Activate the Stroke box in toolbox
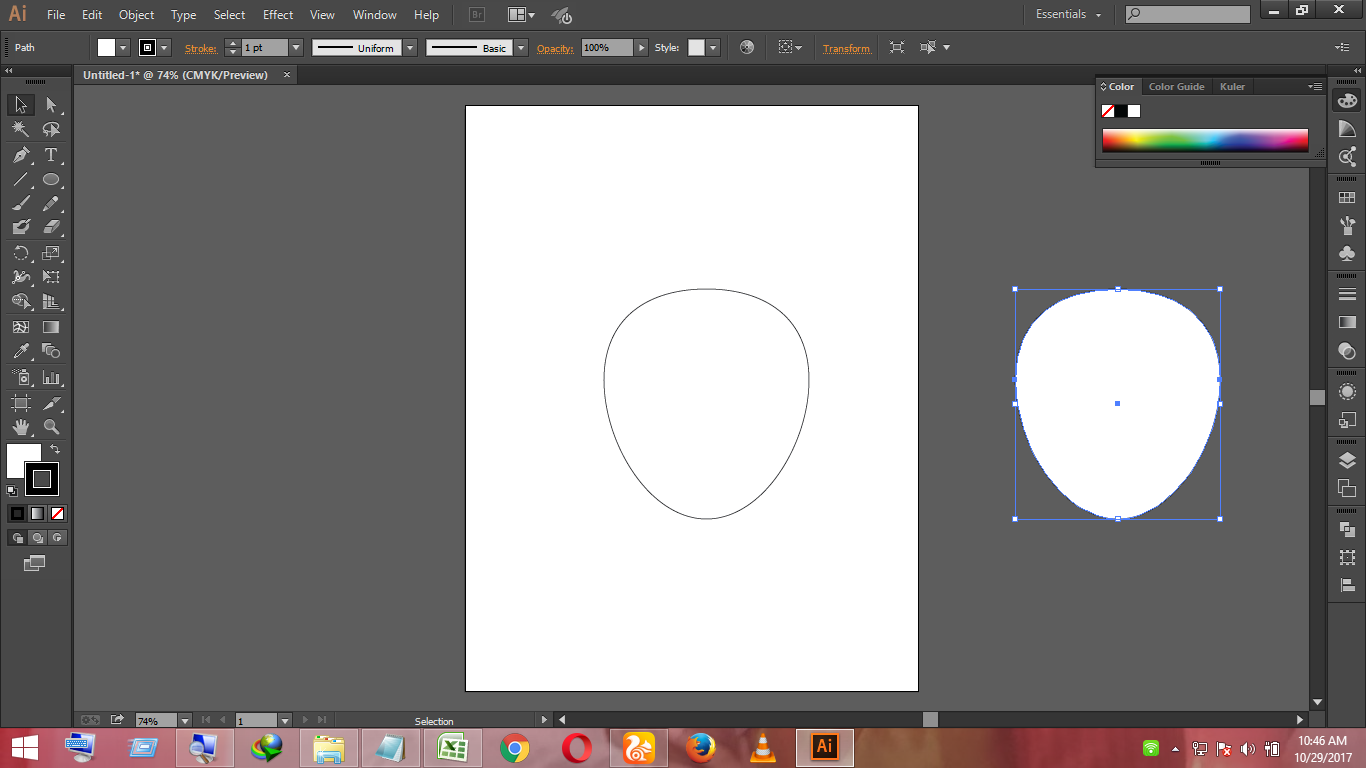The image size is (1366, 768). tap(42, 479)
